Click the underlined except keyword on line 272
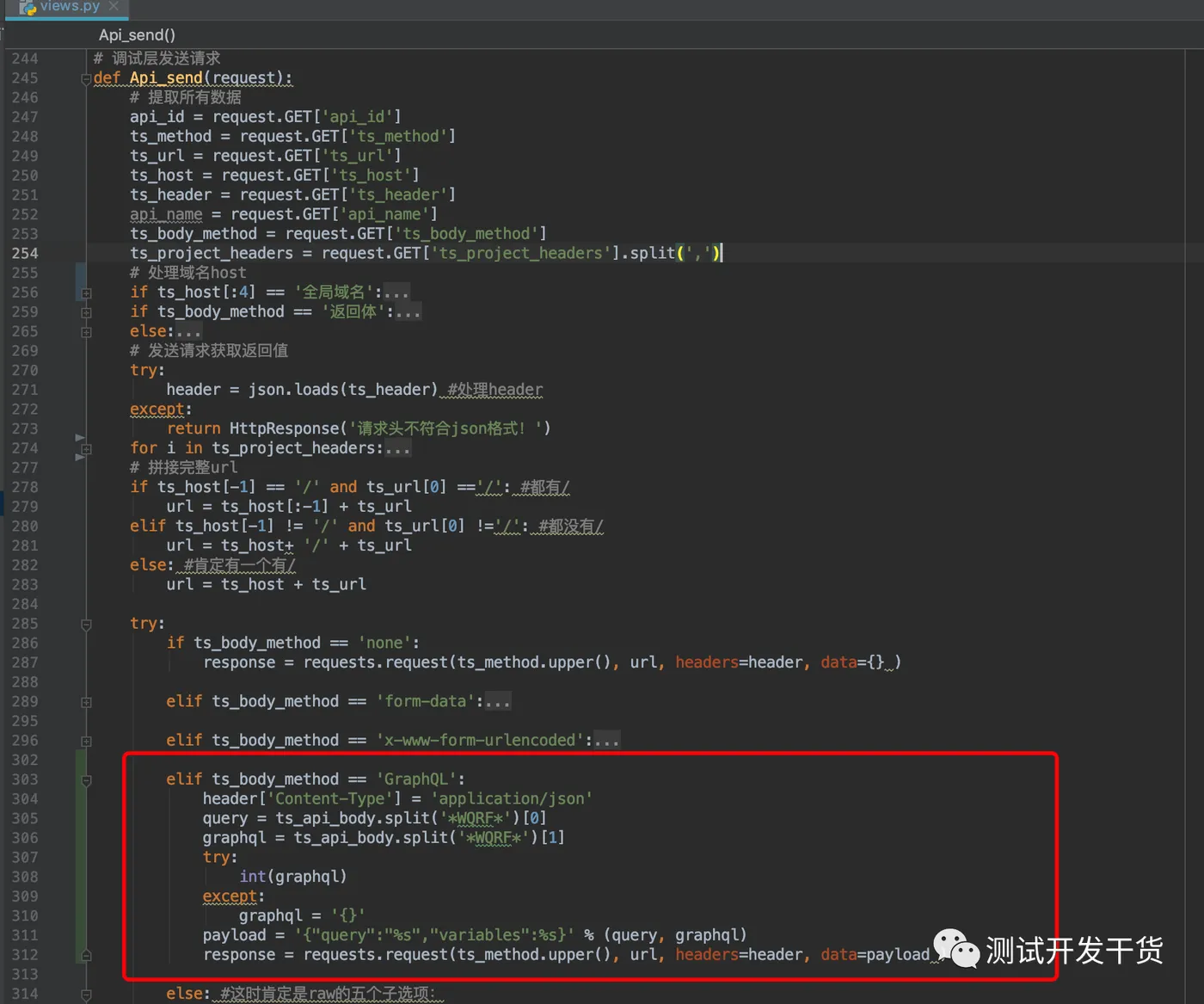The image size is (1204, 1004). coord(157,409)
